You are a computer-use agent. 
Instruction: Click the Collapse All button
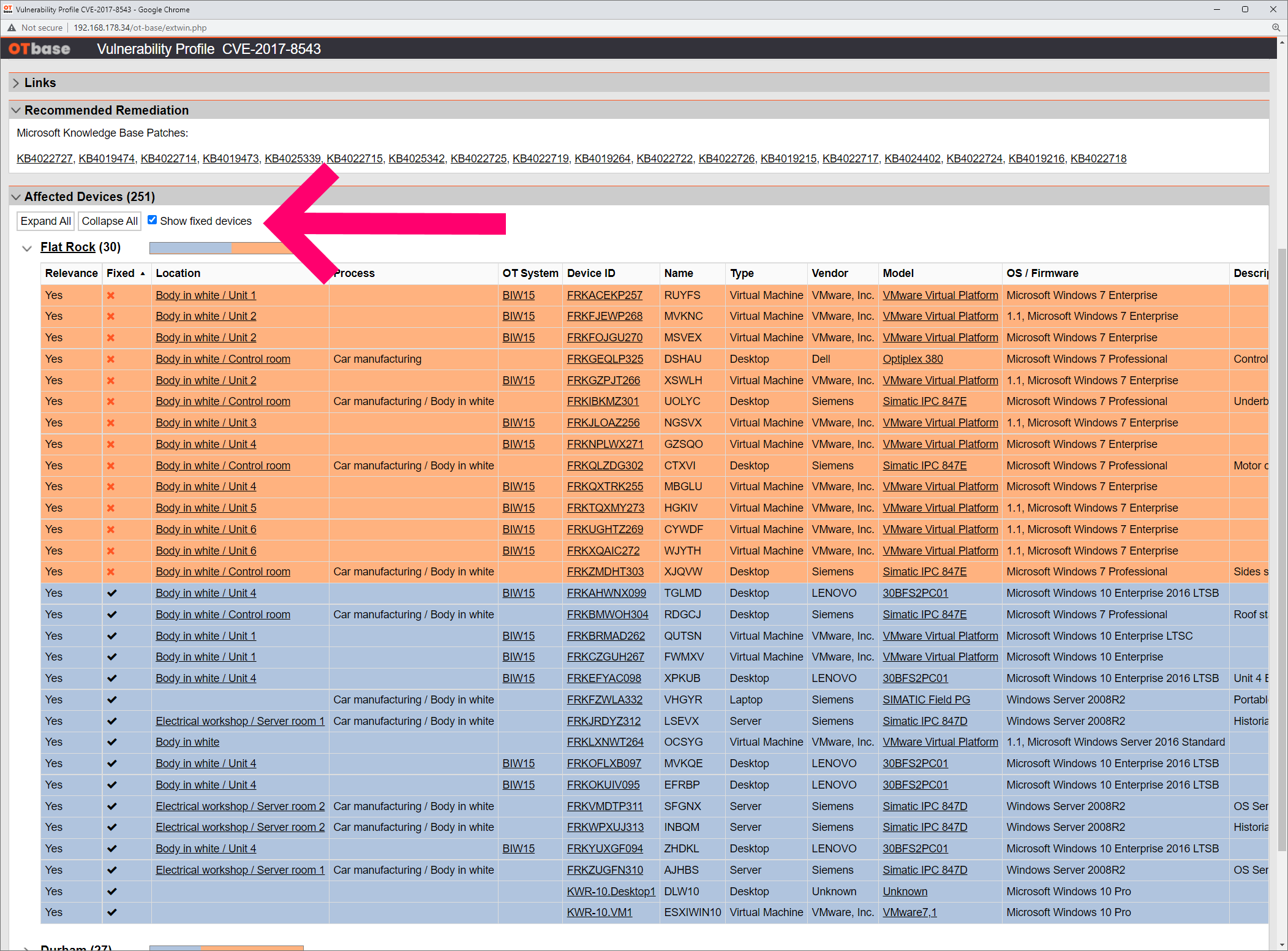110,221
